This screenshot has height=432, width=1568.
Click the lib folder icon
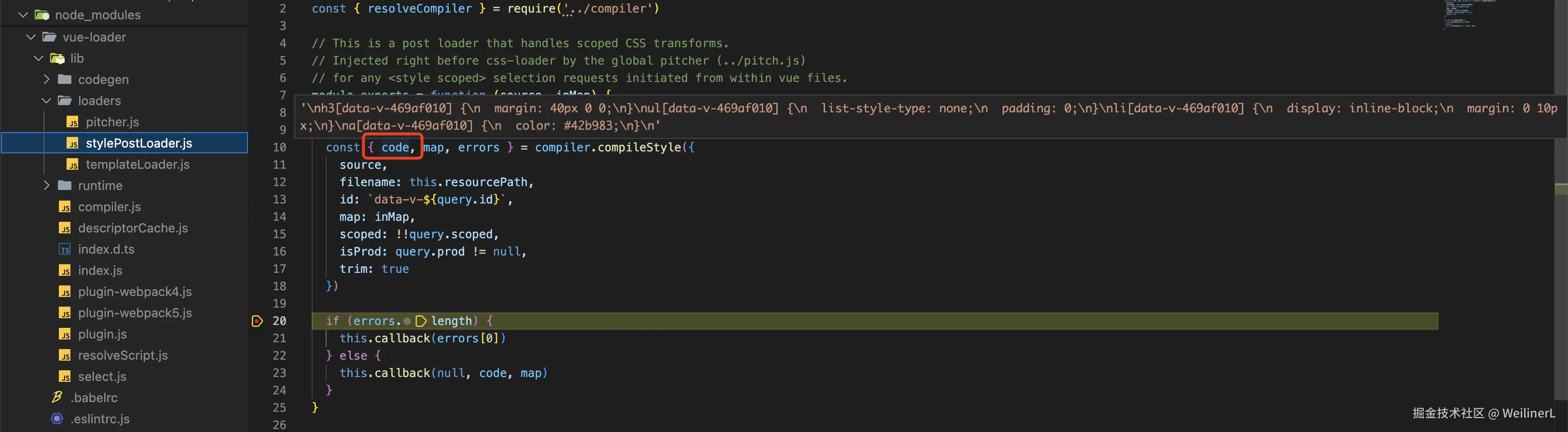click(57, 58)
